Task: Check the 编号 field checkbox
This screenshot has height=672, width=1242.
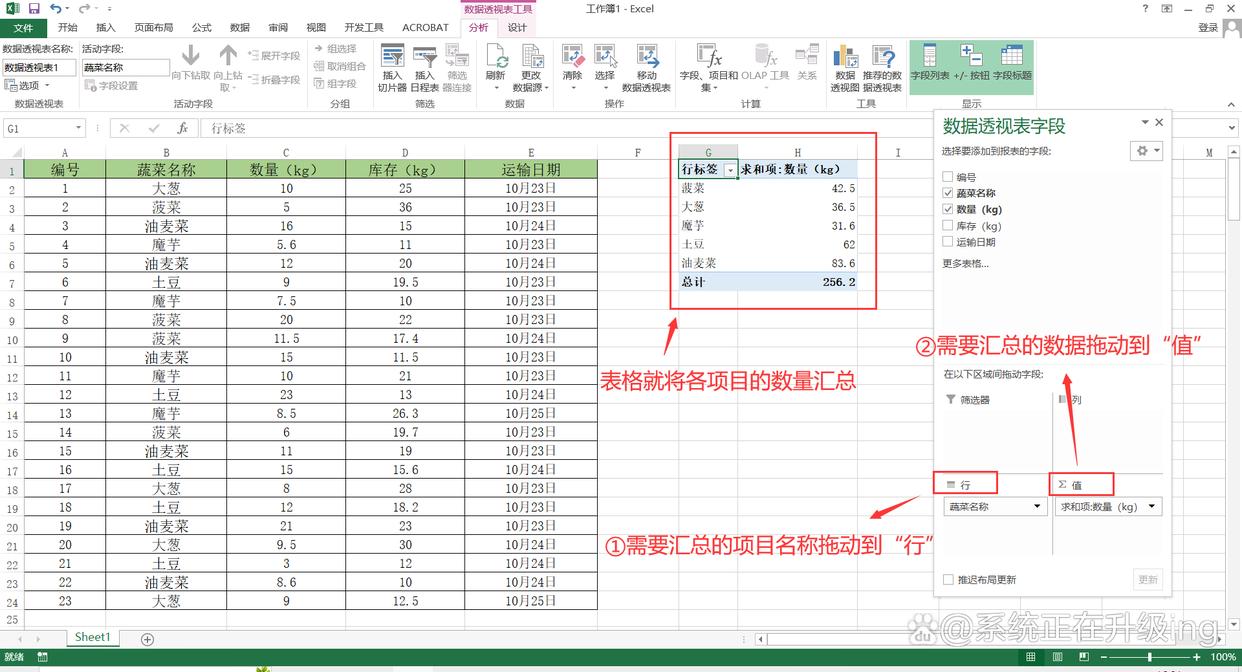Action: pos(948,177)
